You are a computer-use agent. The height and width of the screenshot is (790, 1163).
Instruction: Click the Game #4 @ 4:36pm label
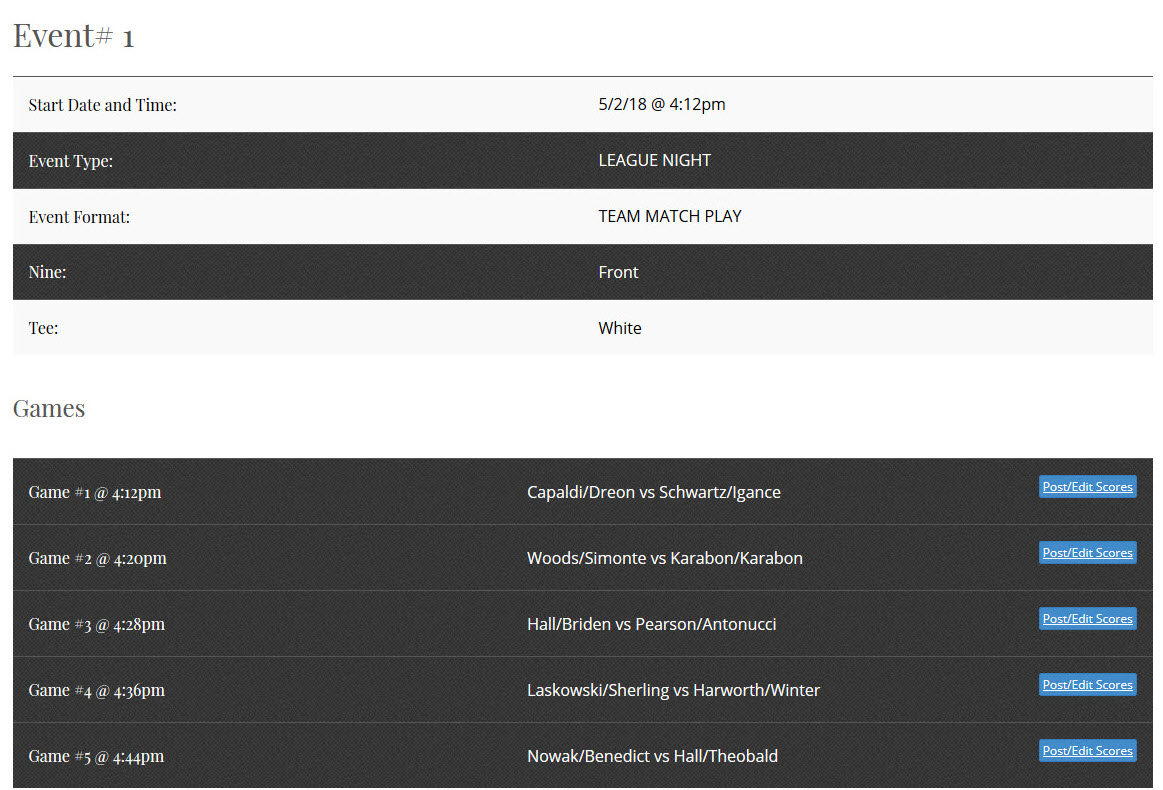(96, 690)
